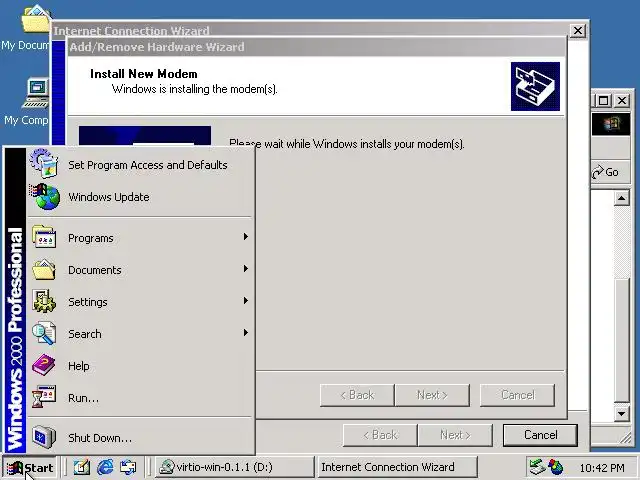Select Run... from Start menu

140,398
